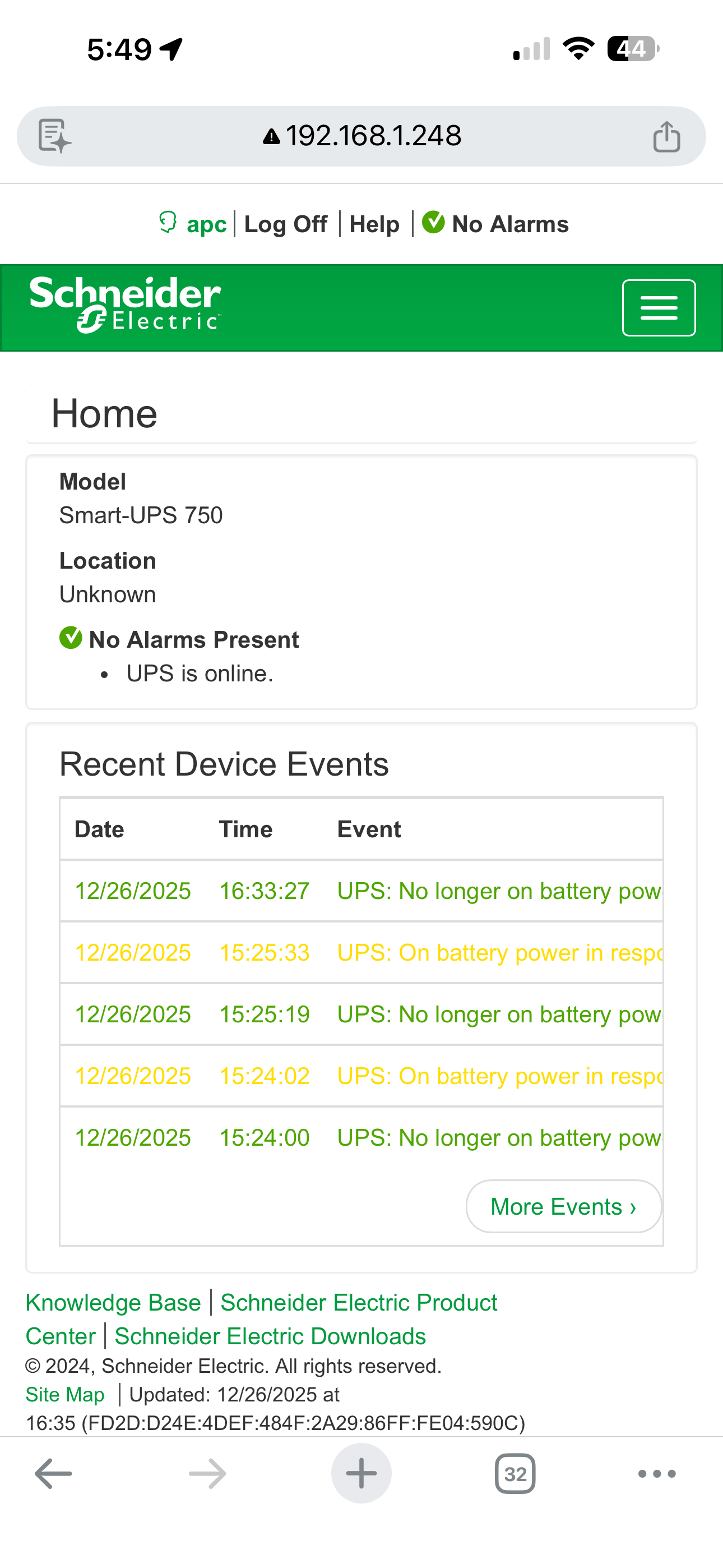Open the browser three-dots more menu
This screenshot has width=723, height=1568.
tap(657, 1474)
